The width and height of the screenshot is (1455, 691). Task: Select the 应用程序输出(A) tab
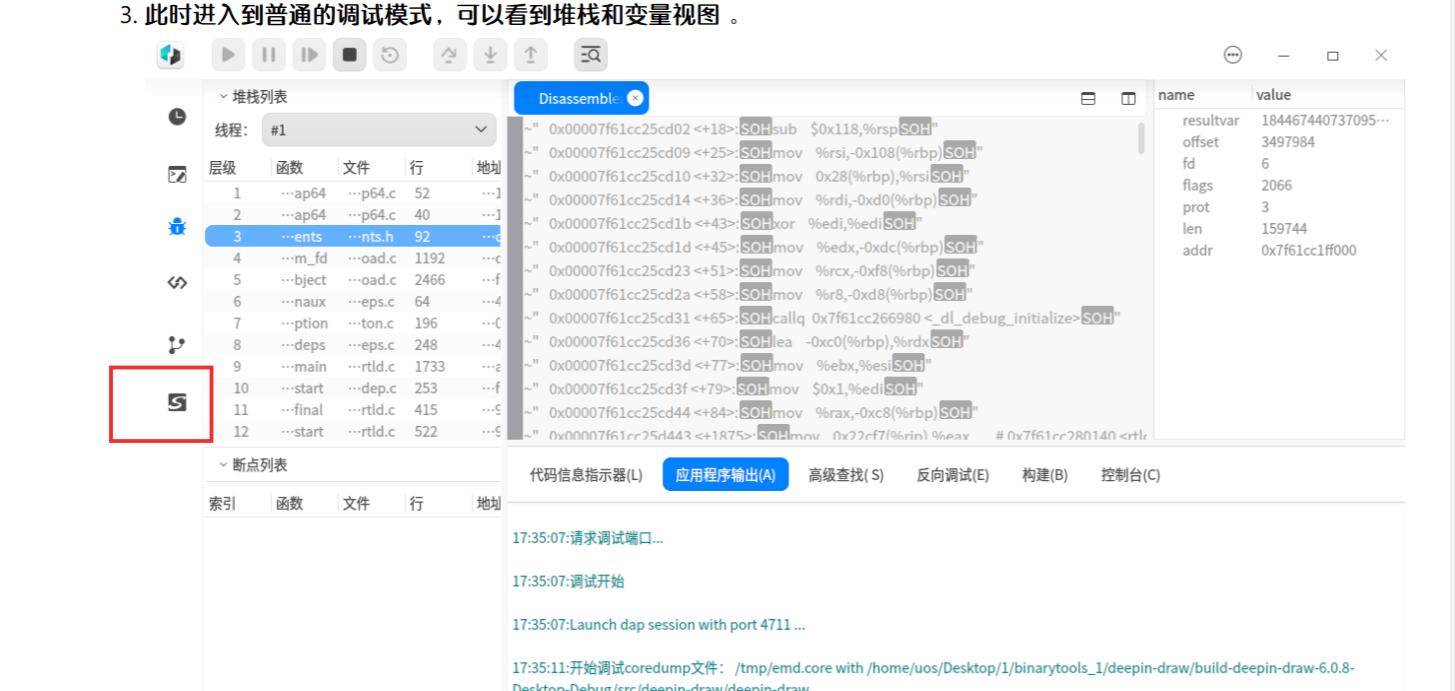point(726,475)
